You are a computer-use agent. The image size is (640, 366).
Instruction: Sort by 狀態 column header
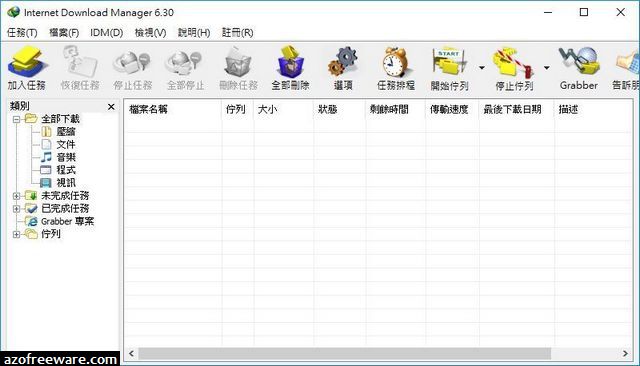coord(339,109)
